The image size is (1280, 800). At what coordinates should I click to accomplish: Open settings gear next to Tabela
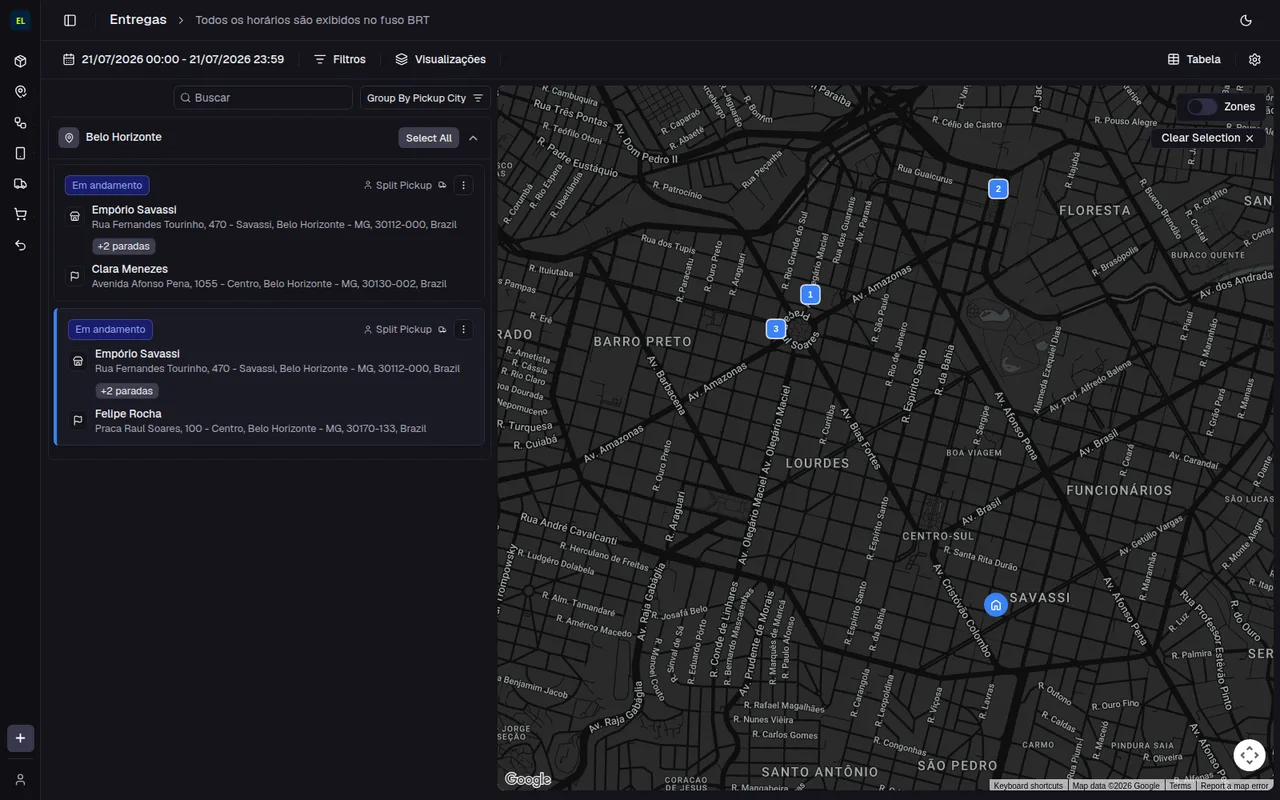pyautogui.click(x=1255, y=60)
